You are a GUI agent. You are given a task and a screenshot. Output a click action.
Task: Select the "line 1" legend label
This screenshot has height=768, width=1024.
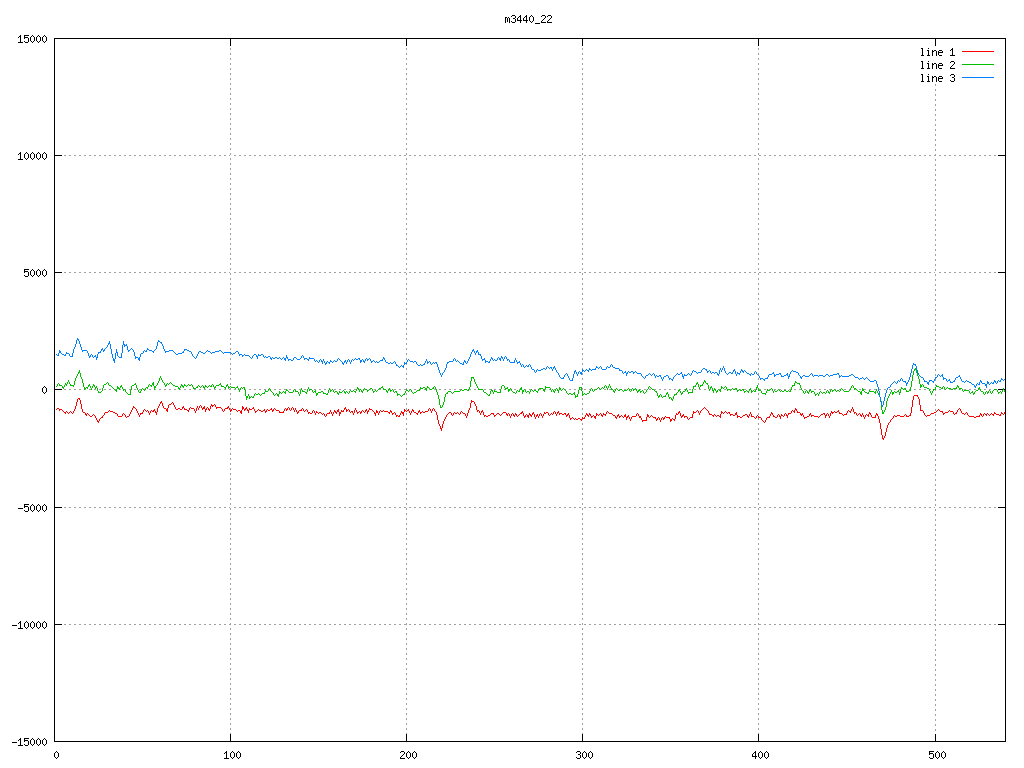coord(937,51)
